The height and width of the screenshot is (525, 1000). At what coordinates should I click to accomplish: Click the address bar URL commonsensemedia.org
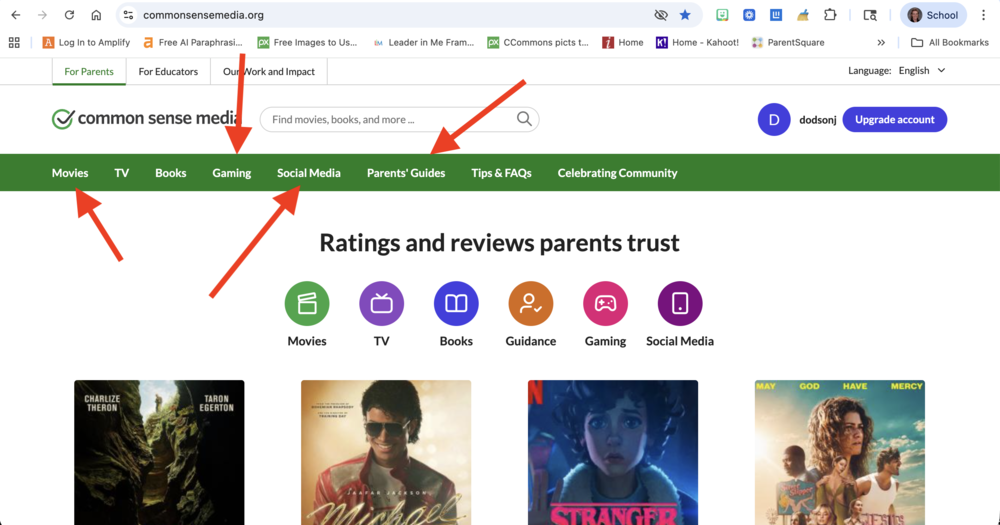point(203,15)
